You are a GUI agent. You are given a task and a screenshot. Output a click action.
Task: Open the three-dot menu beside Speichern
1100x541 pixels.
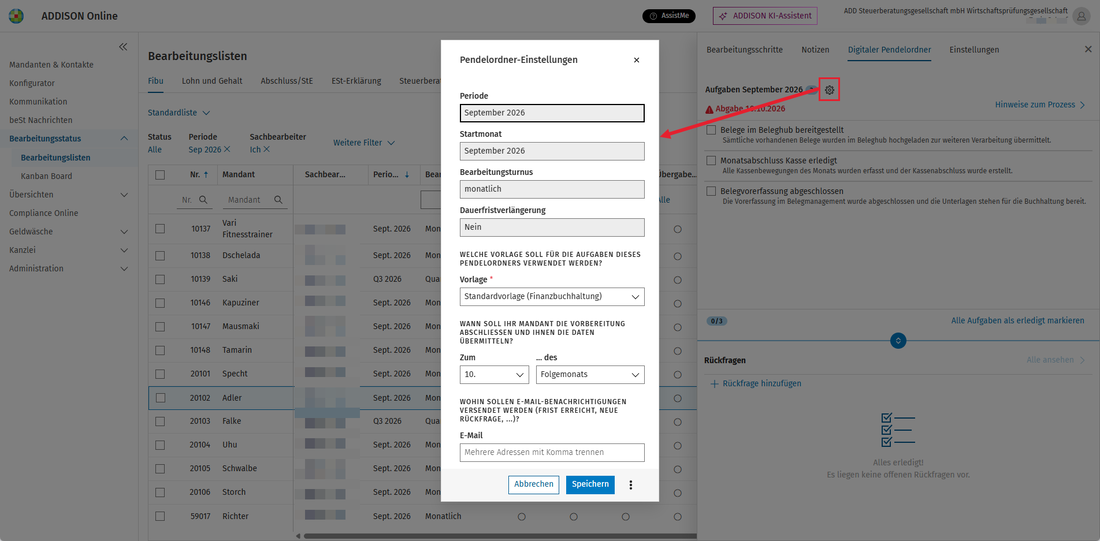(x=631, y=484)
